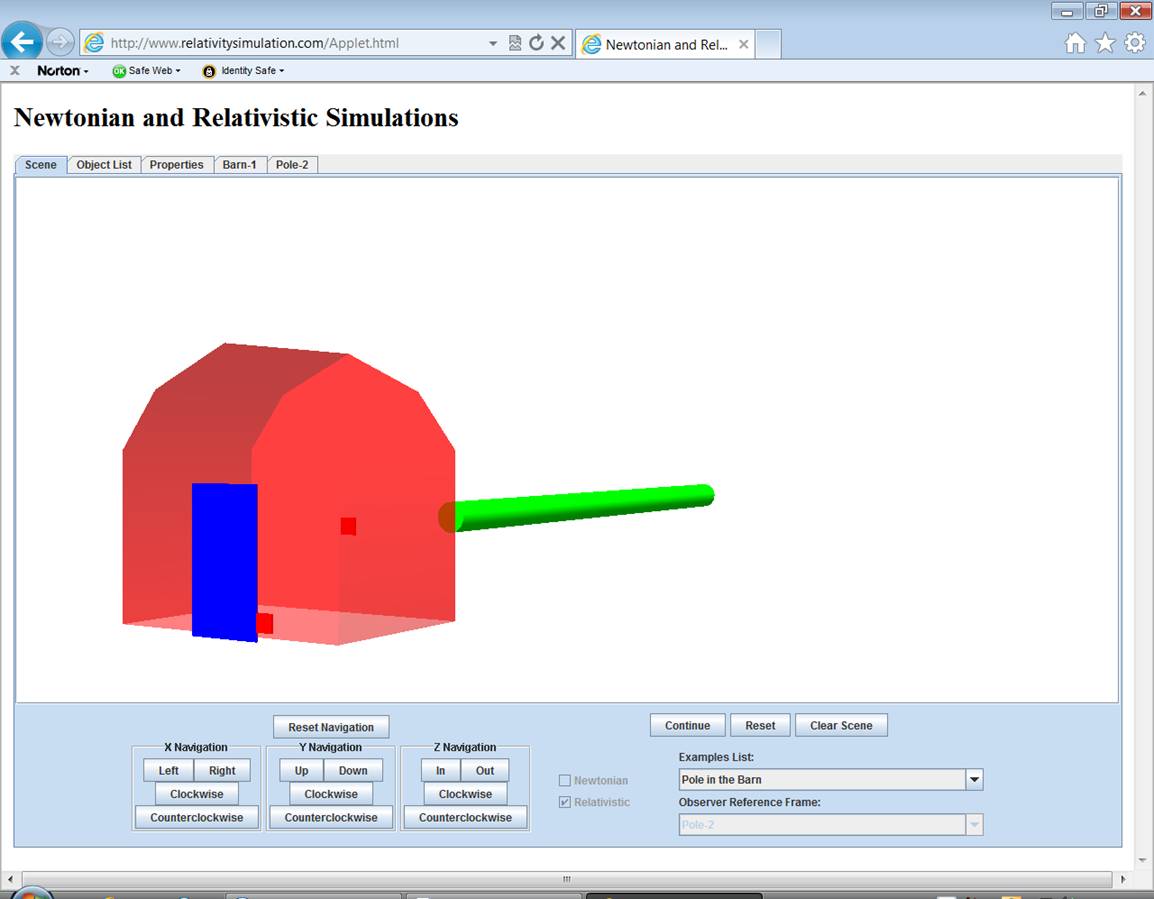Stop page loading with the X icon
Image resolution: width=1154 pixels, height=899 pixels.
[558, 43]
